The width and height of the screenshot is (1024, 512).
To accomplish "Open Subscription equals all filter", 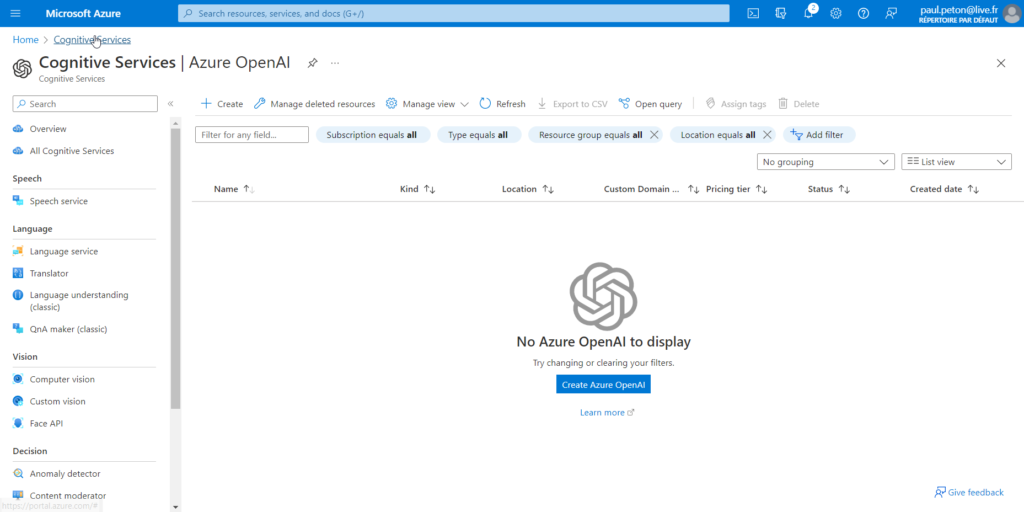I will 373,135.
